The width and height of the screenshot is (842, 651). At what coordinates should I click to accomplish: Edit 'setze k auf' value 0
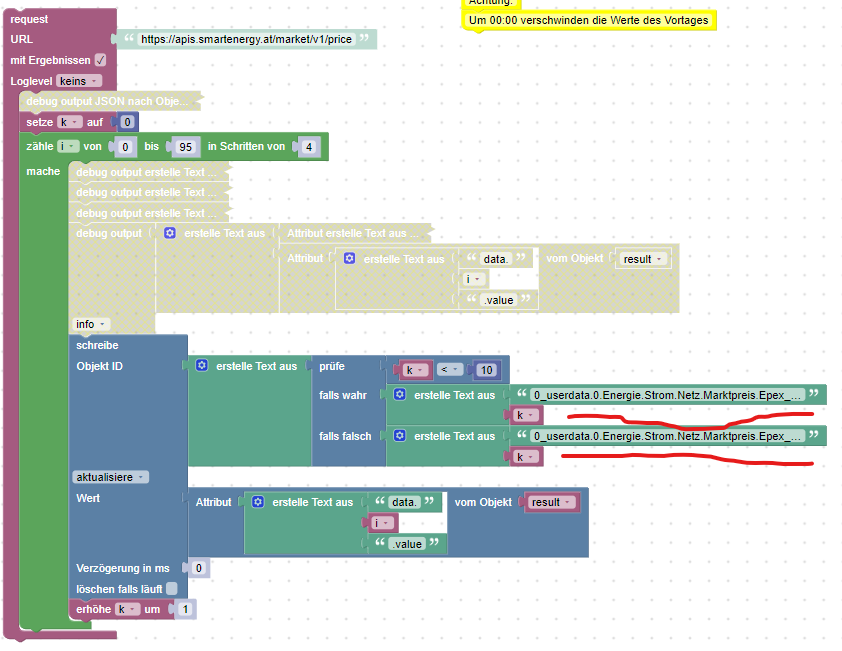(x=127, y=122)
